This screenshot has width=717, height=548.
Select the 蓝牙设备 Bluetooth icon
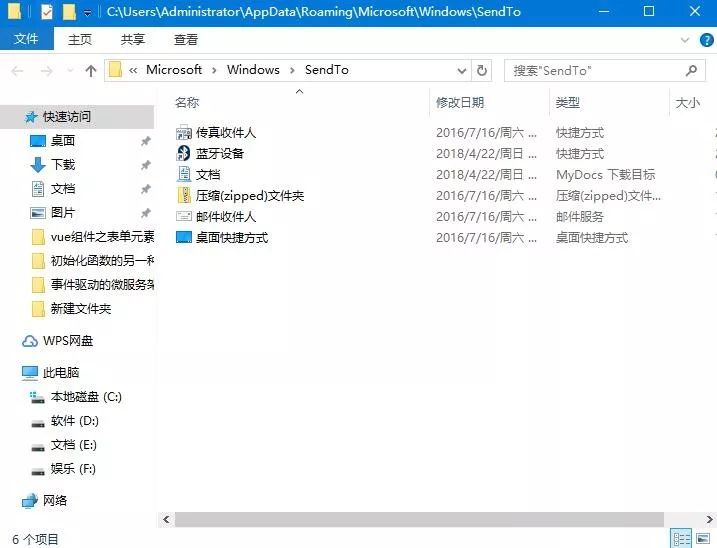coord(184,153)
